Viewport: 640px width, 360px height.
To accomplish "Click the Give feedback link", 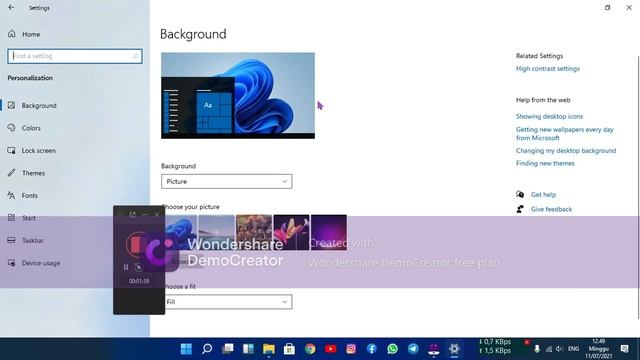I will tap(551, 209).
